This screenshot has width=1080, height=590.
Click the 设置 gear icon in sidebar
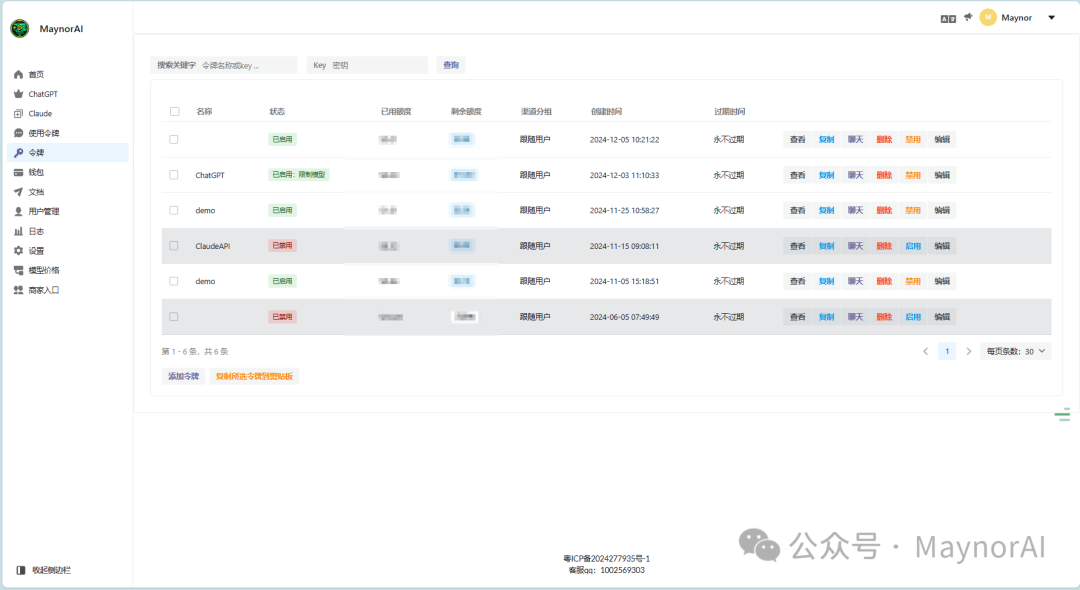coord(18,251)
